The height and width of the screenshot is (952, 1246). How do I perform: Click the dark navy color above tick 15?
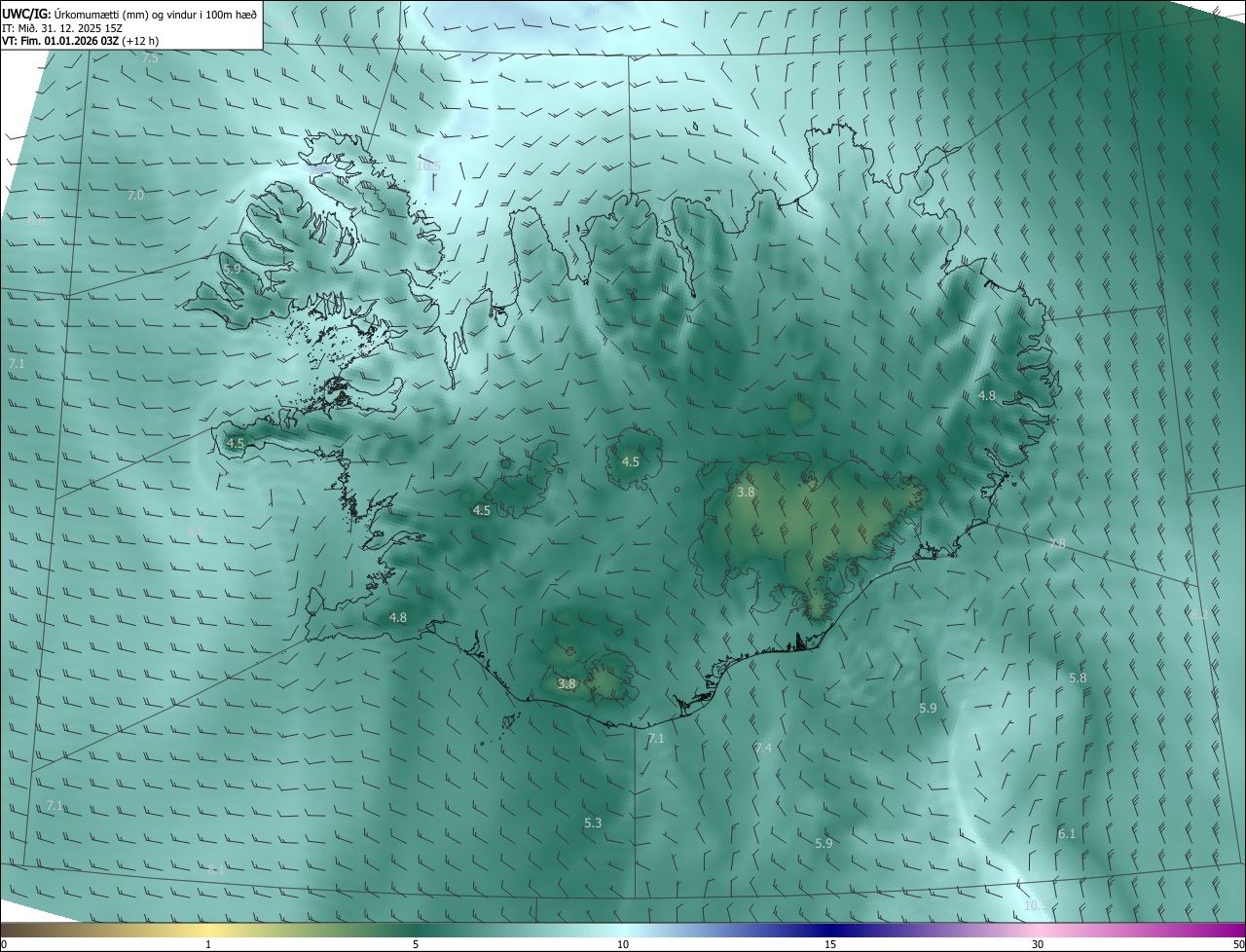click(830, 930)
